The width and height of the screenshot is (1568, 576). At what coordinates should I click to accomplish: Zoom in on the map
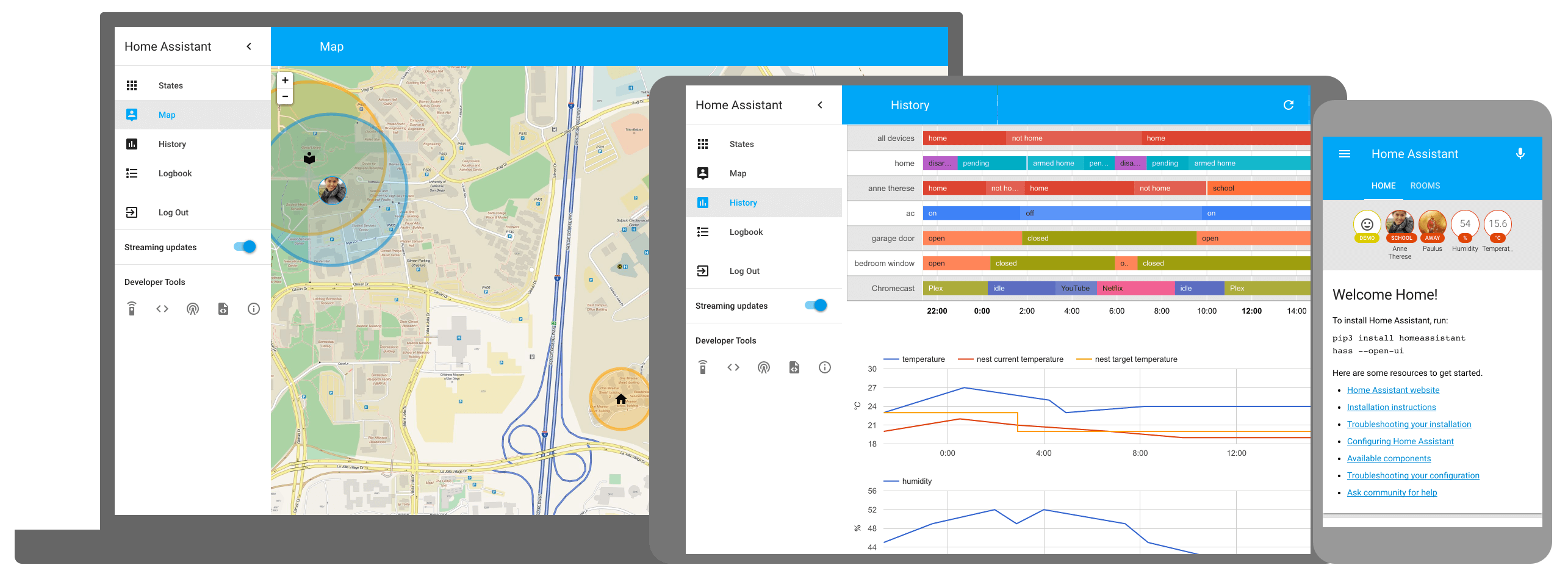284,80
